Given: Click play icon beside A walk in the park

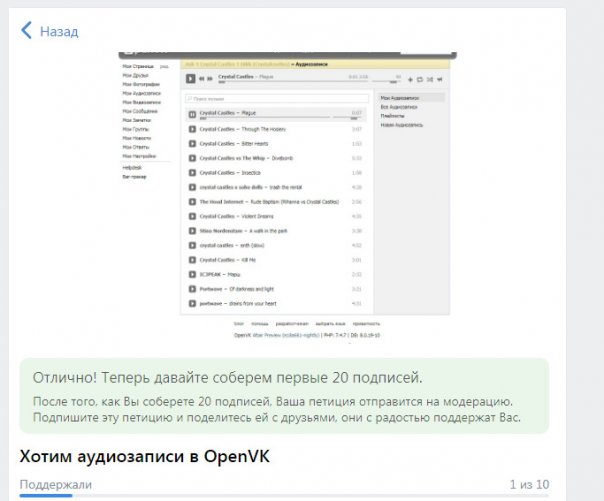Looking at the screenshot, I should pos(192,231).
